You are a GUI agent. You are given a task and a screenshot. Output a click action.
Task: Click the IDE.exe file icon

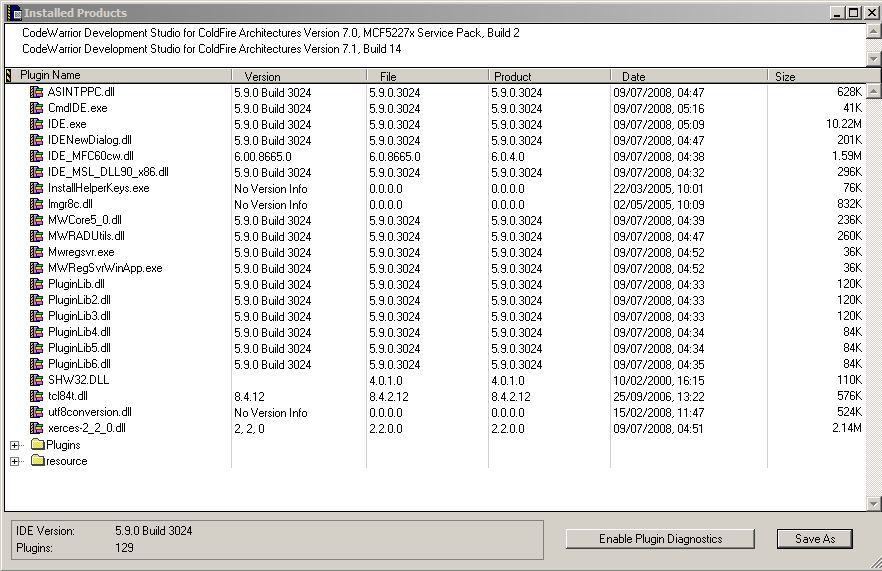[37, 124]
